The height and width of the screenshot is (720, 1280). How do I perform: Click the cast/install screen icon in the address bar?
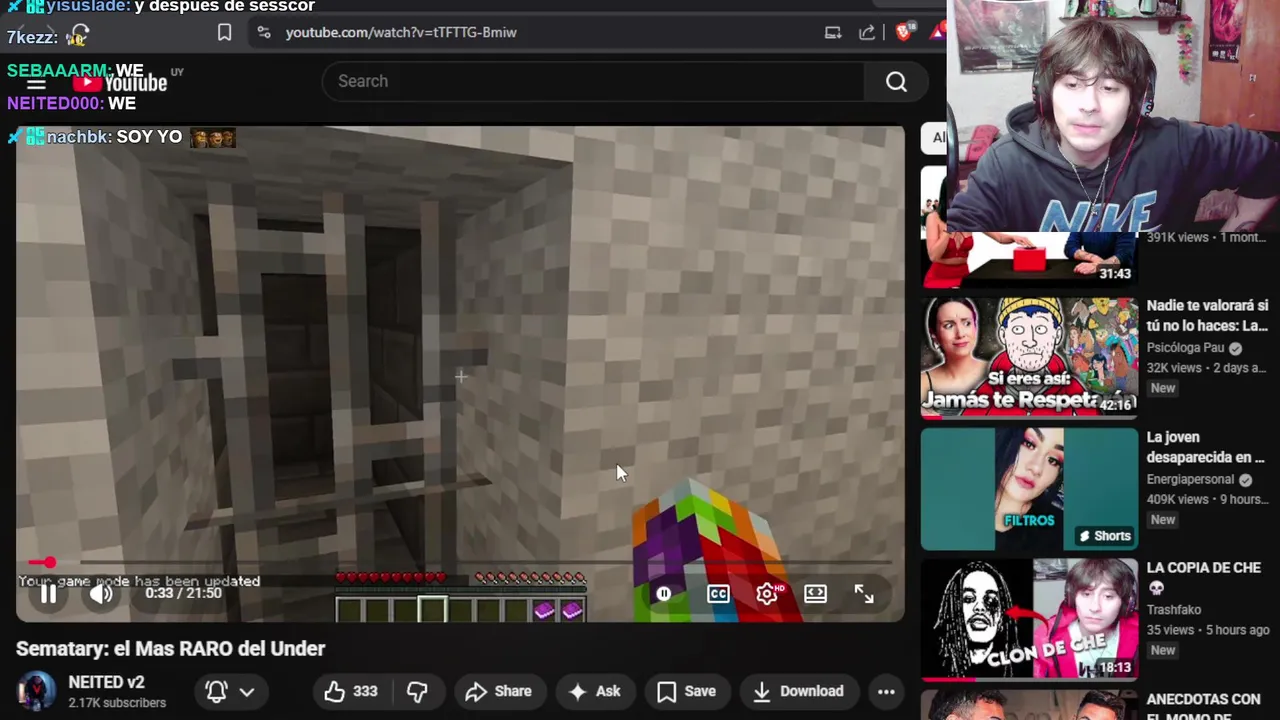833,32
